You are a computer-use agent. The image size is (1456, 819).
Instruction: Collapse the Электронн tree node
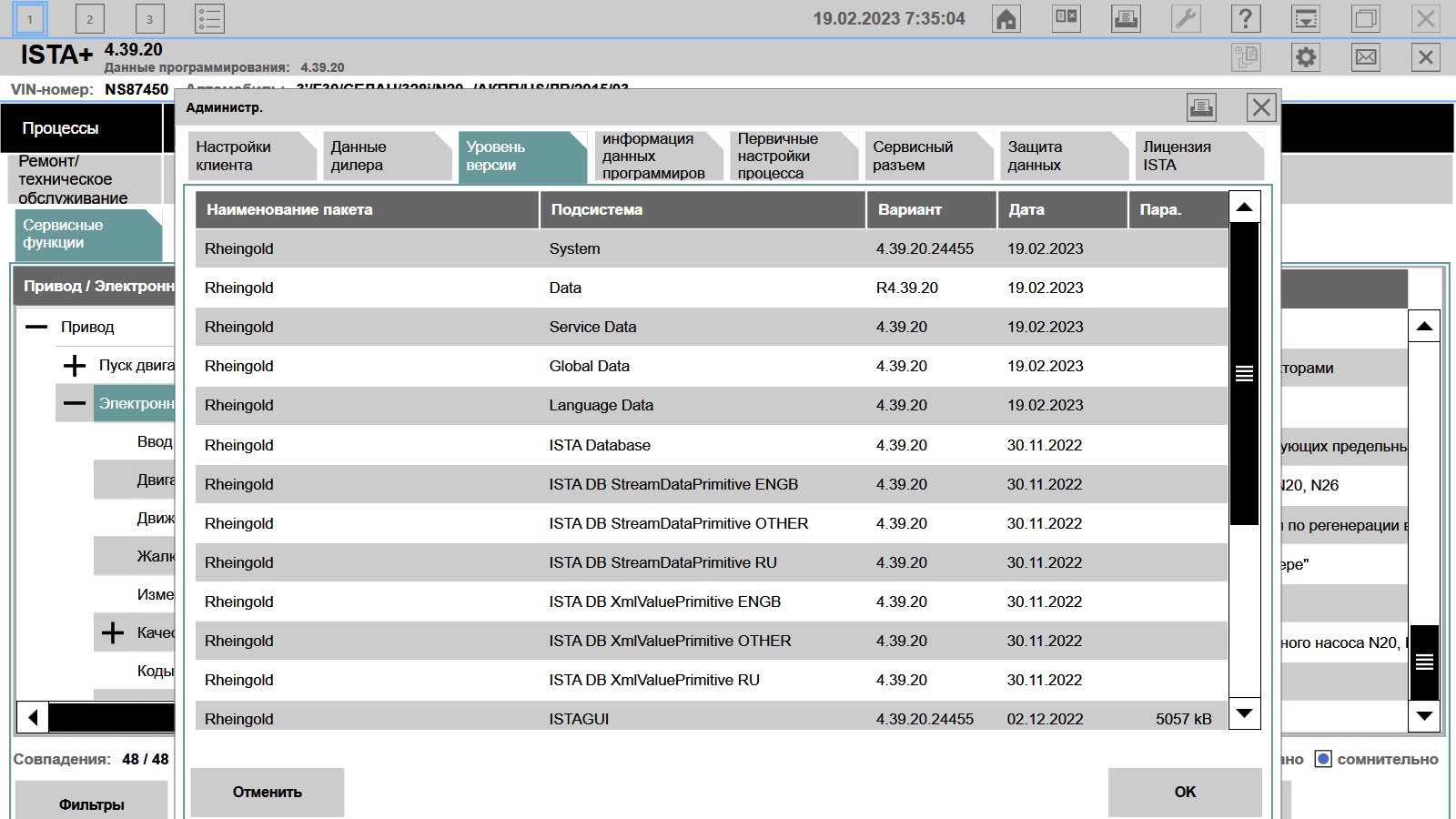[75, 404]
